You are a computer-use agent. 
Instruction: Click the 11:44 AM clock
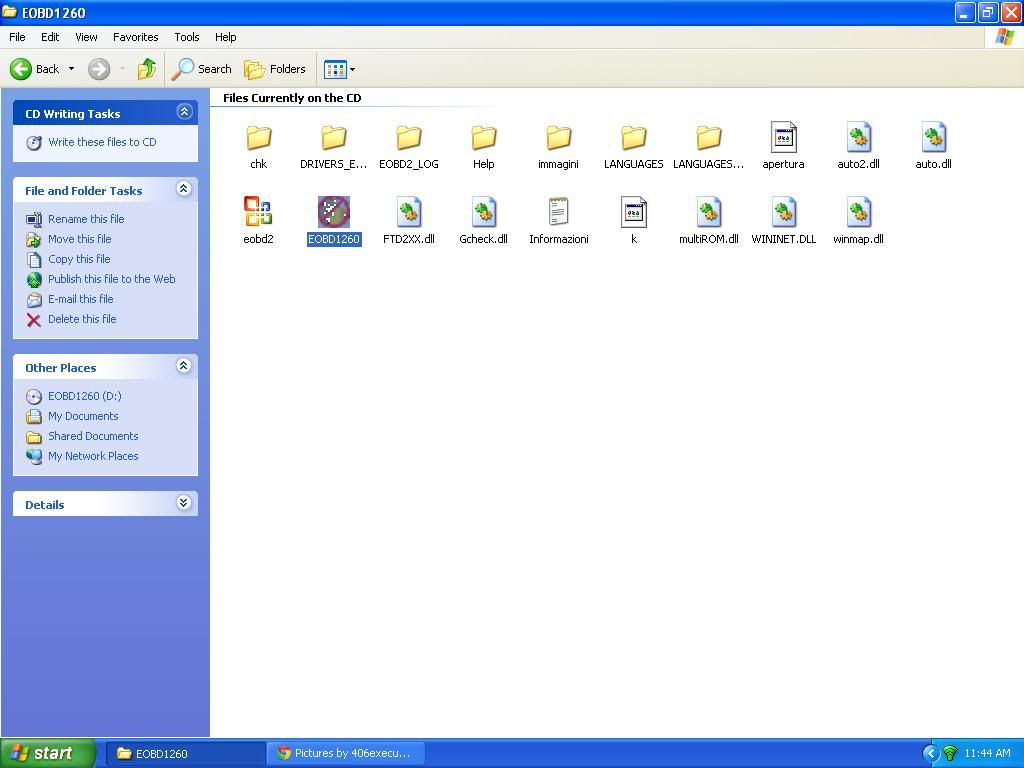(x=987, y=754)
